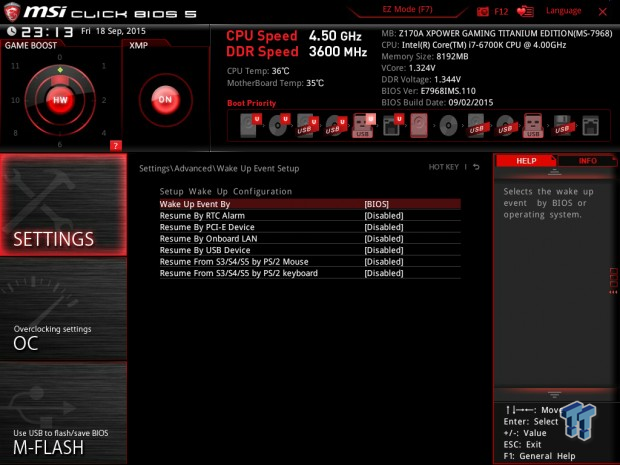Viewport: 620px width, 465px height.
Task: Click the Setup Wake Up Configuration heading
Action: click(226, 192)
